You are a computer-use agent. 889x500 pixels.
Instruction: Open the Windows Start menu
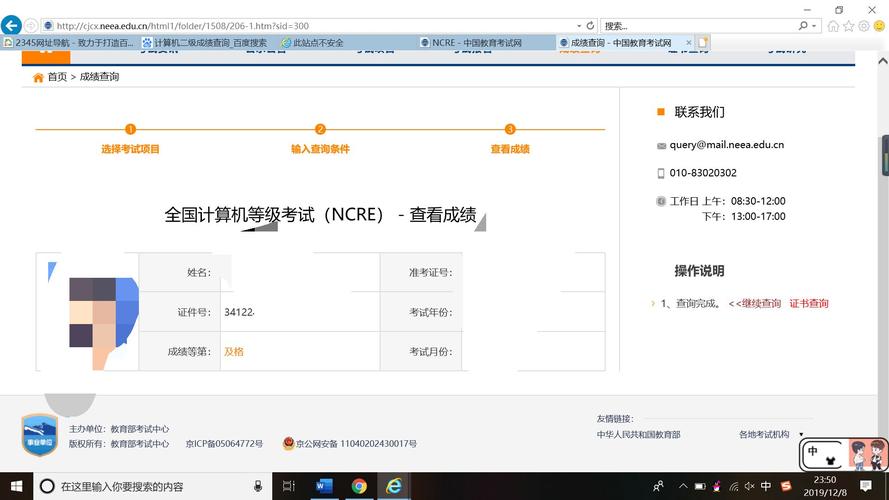pos(16,486)
